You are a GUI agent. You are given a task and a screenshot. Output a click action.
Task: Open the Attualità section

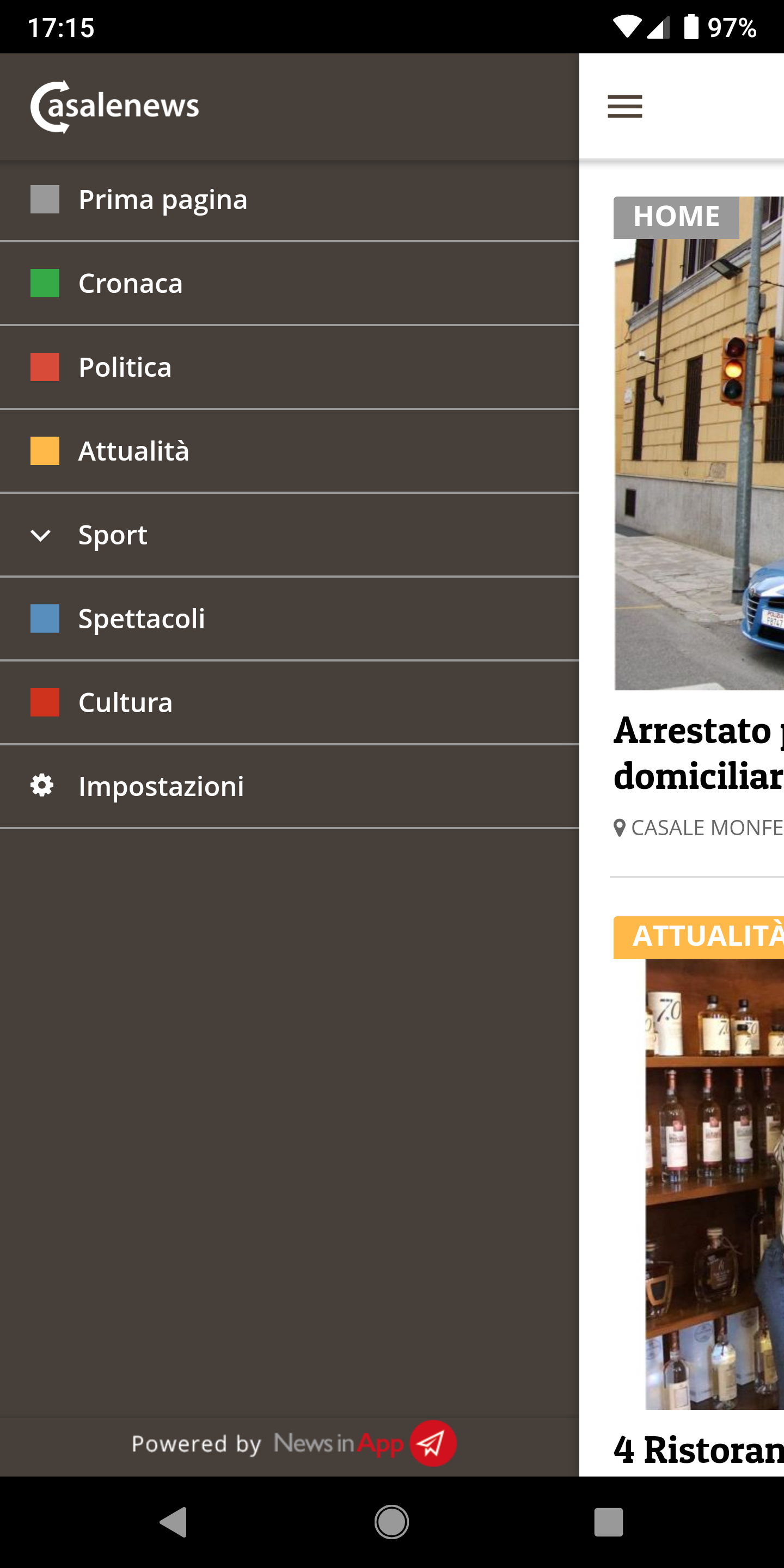[x=289, y=451]
